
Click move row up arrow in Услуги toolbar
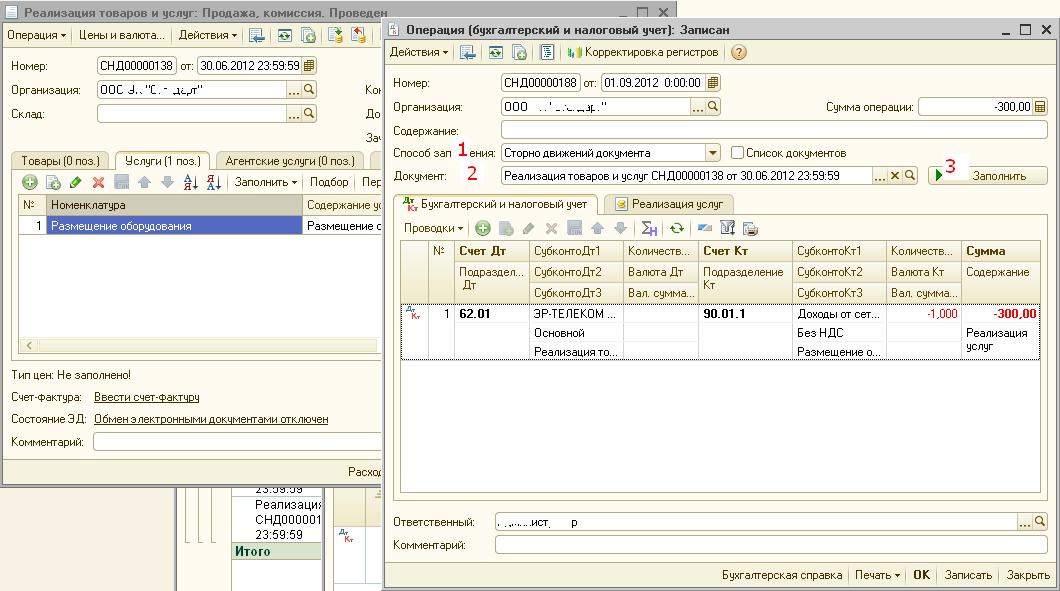pyautogui.click(x=145, y=182)
